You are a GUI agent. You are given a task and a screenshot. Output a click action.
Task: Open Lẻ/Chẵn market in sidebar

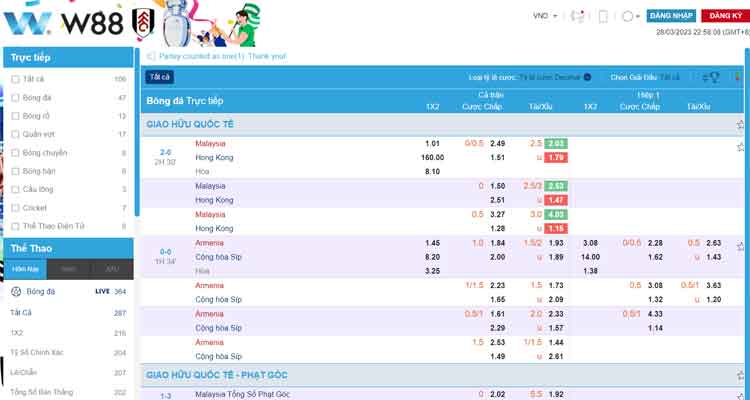68,373
